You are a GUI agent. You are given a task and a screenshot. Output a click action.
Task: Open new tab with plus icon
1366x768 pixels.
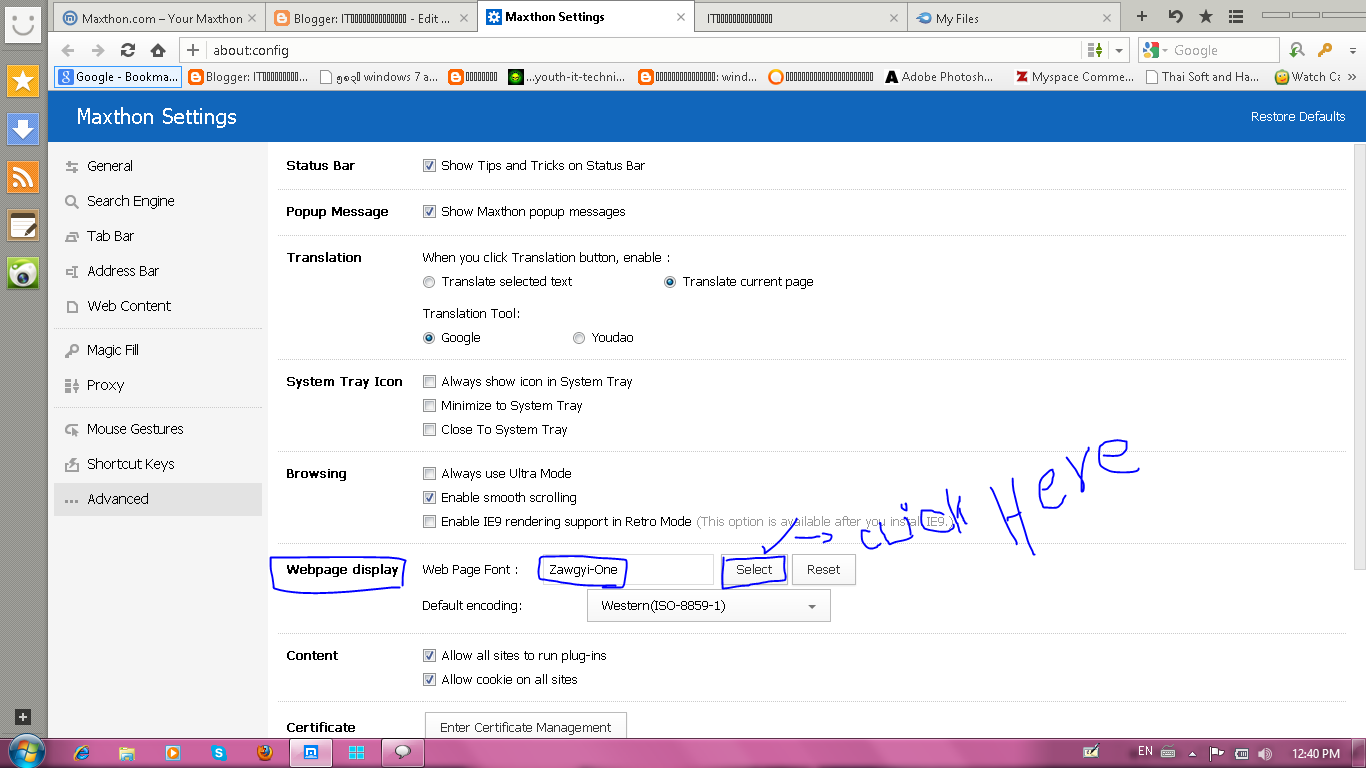coord(1142,17)
